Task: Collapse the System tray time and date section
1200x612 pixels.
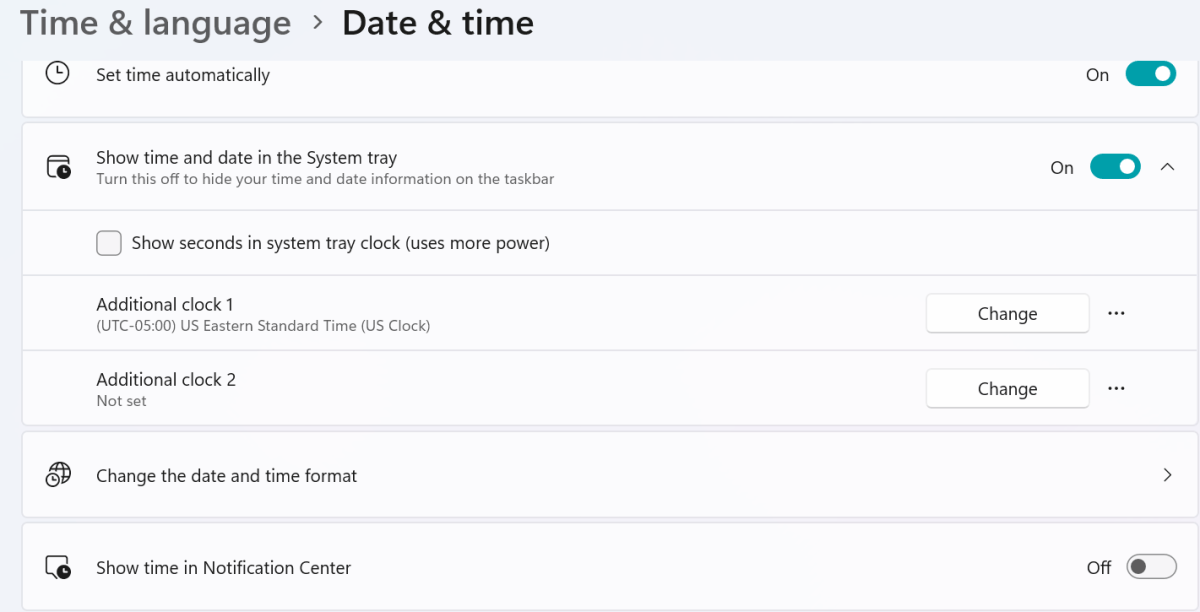Action: click(x=1168, y=166)
